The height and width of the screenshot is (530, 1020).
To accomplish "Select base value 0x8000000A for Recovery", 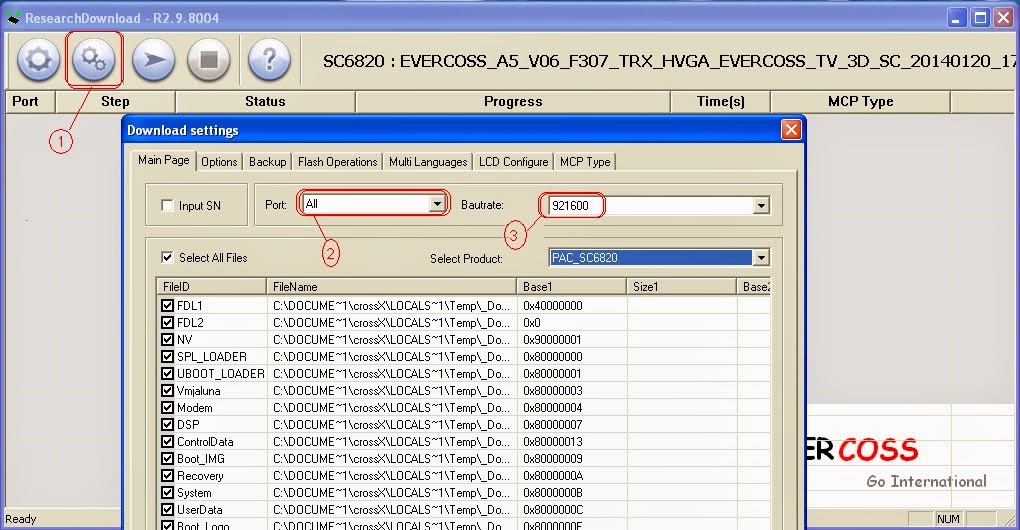I will (553, 475).
